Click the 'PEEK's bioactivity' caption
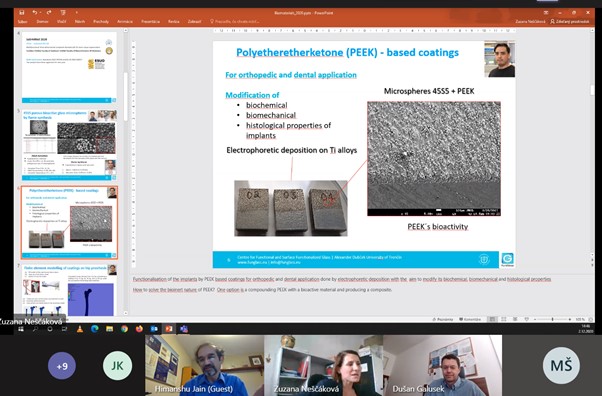602x396 pixels. 438,227
